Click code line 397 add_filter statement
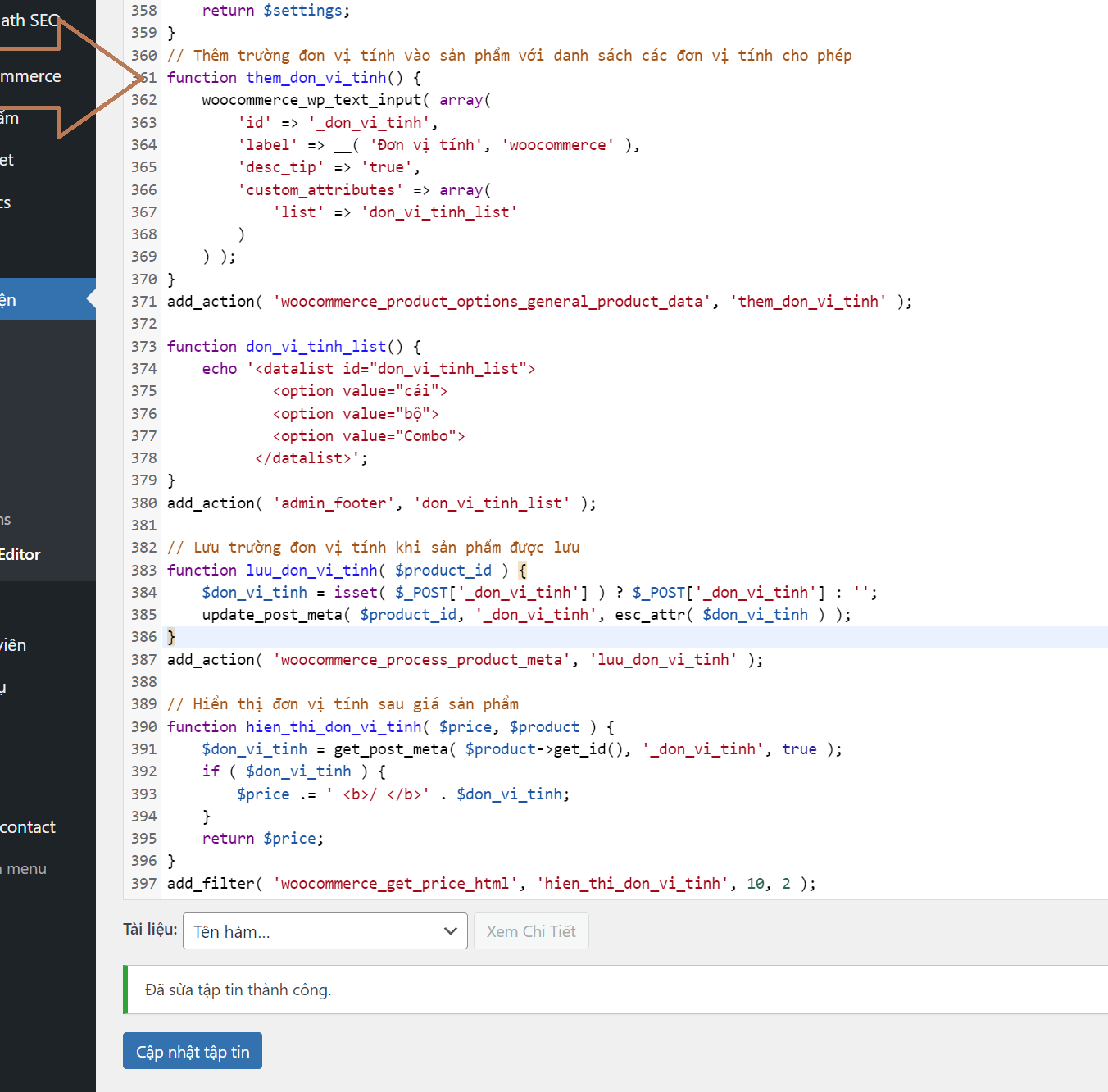 [x=492, y=883]
